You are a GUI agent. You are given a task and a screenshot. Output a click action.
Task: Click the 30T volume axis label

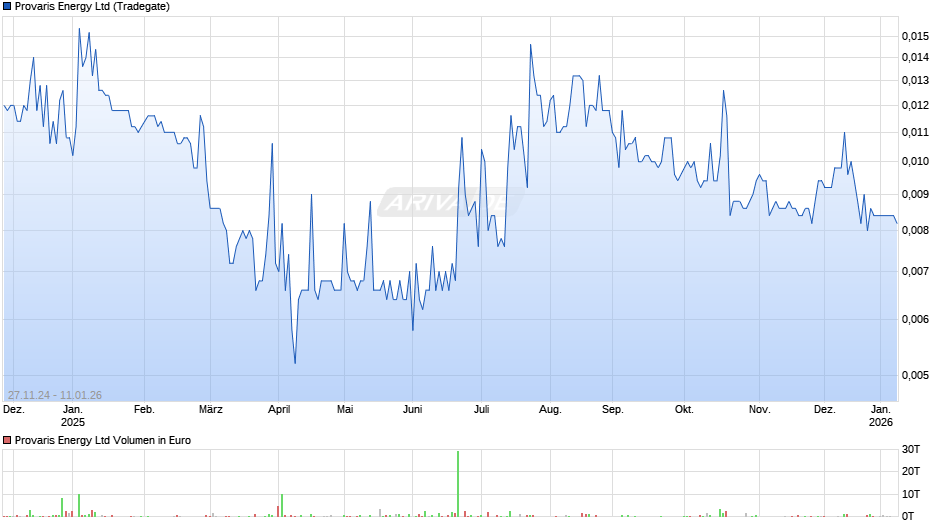pos(911,450)
